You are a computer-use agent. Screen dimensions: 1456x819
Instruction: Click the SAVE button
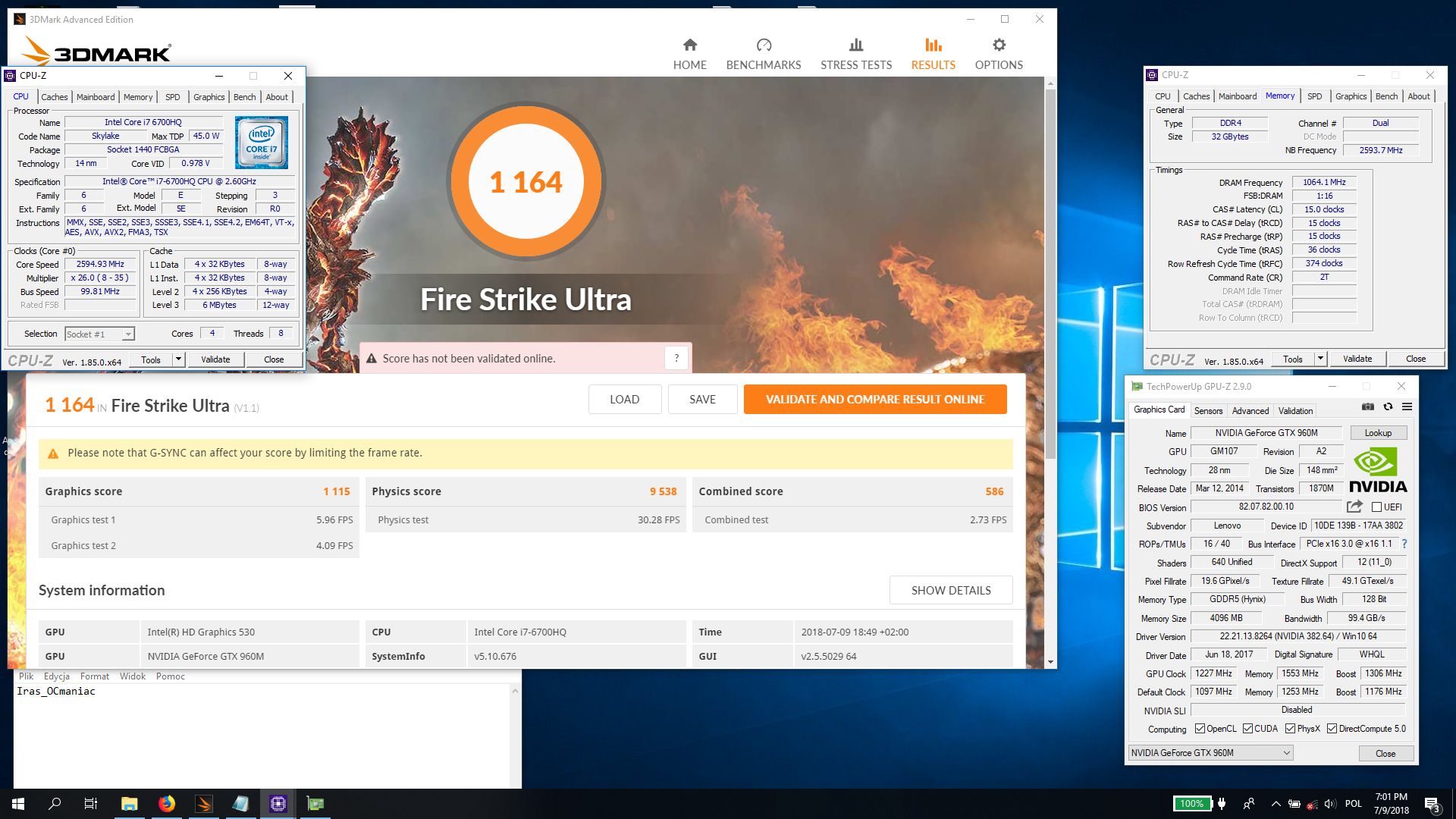tap(702, 400)
